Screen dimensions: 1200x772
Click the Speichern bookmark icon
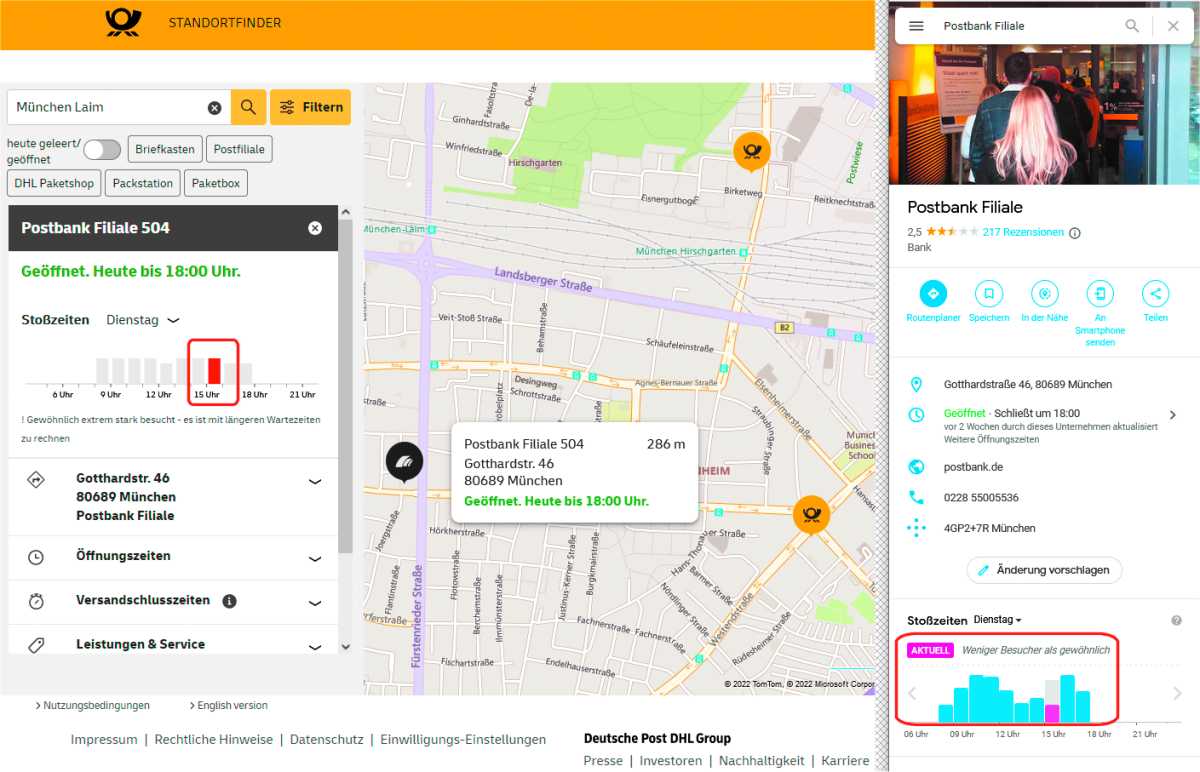pyautogui.click(x=989, y=293)
